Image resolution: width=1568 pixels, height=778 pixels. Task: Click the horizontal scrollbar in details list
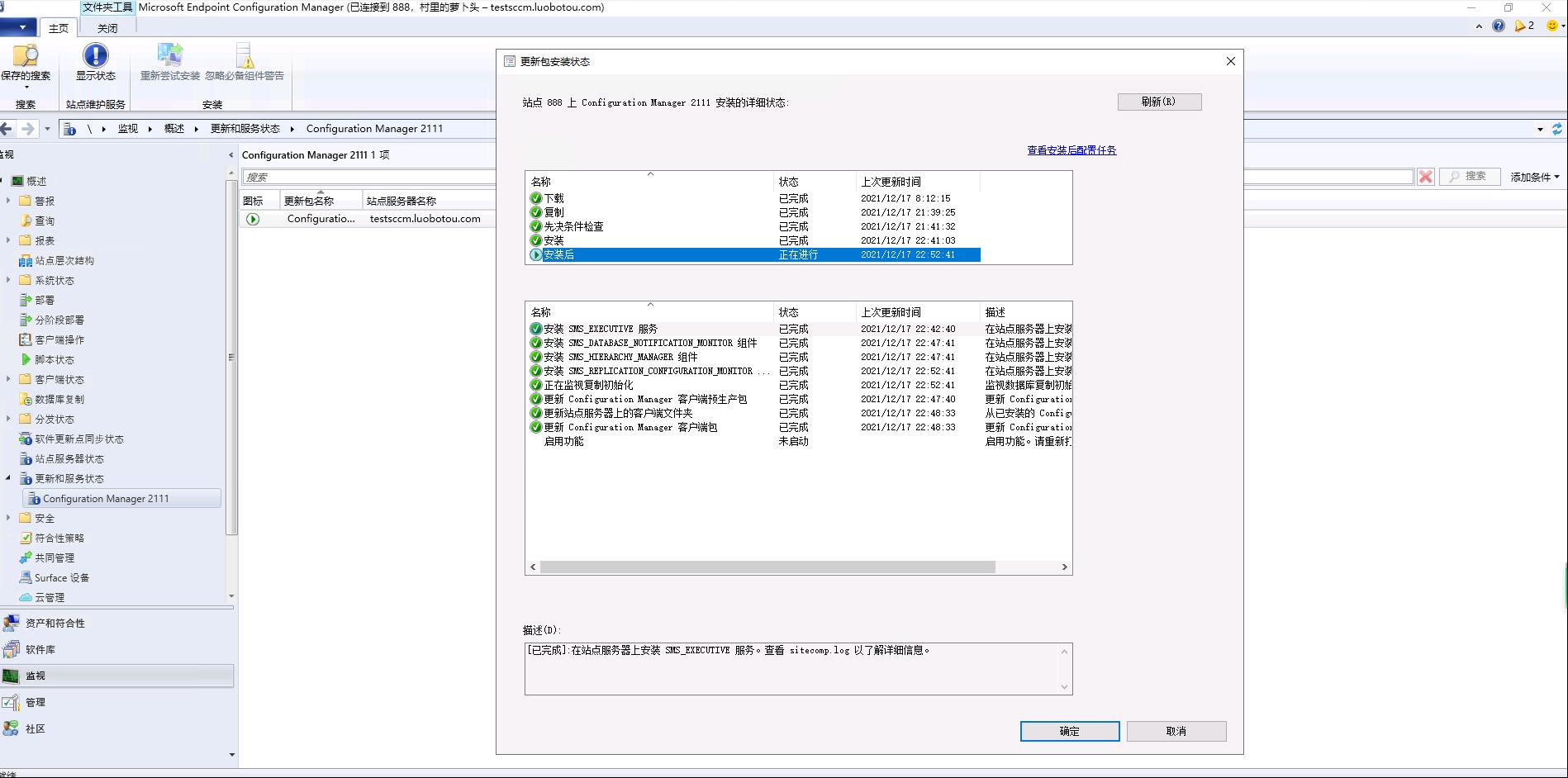[x=767, y=567]
